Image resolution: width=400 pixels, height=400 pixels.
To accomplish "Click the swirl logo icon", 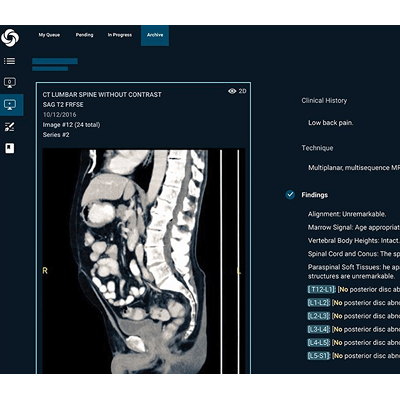I will 10,36.
